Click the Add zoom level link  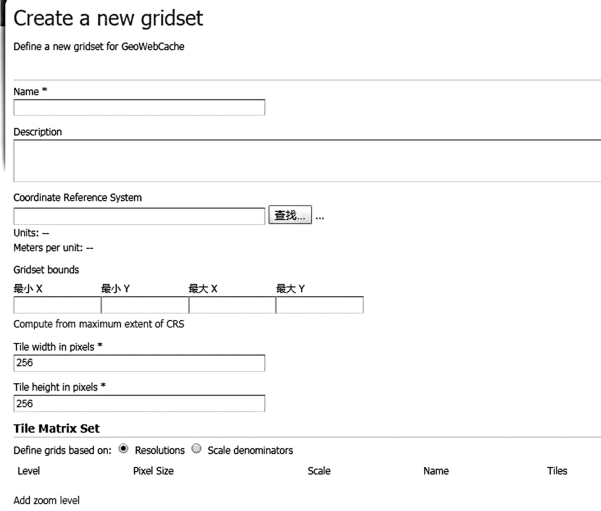46,498
